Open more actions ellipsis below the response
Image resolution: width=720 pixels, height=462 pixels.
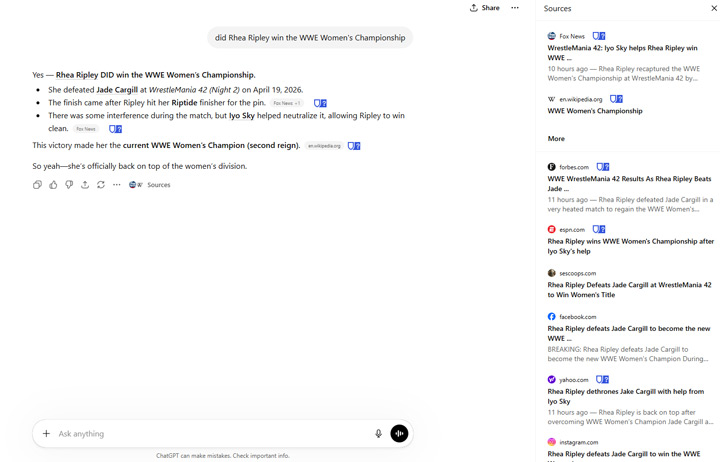click(117, 185)
